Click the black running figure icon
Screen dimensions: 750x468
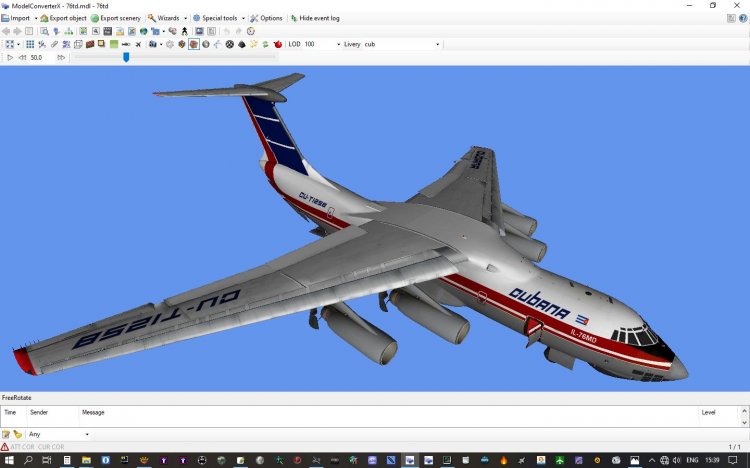(185, 31)
